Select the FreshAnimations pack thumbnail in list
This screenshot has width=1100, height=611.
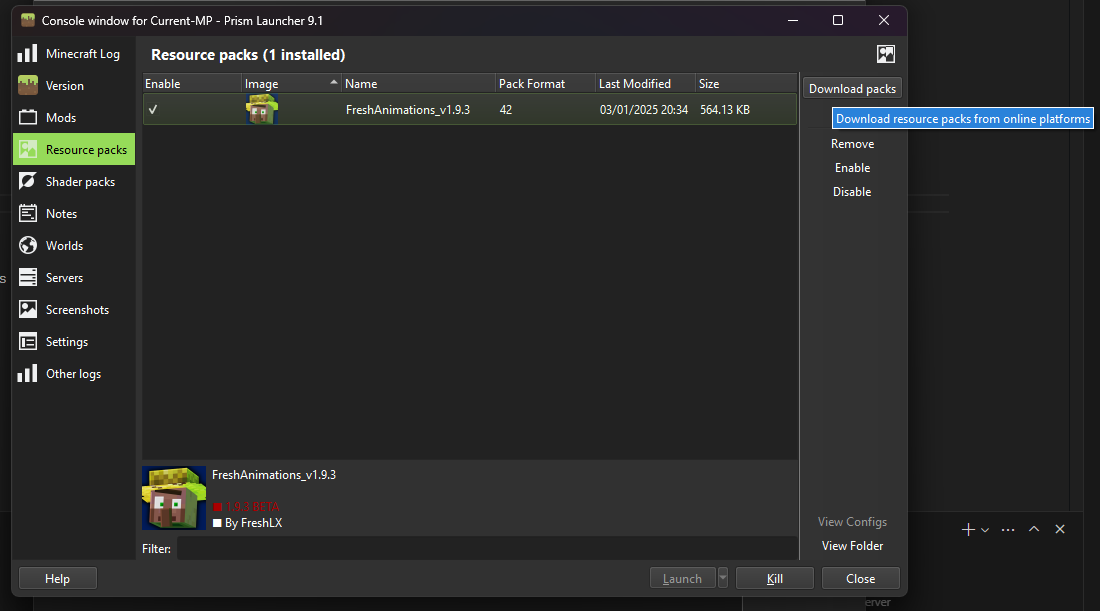pyautogui.click(x=262, y=110)
